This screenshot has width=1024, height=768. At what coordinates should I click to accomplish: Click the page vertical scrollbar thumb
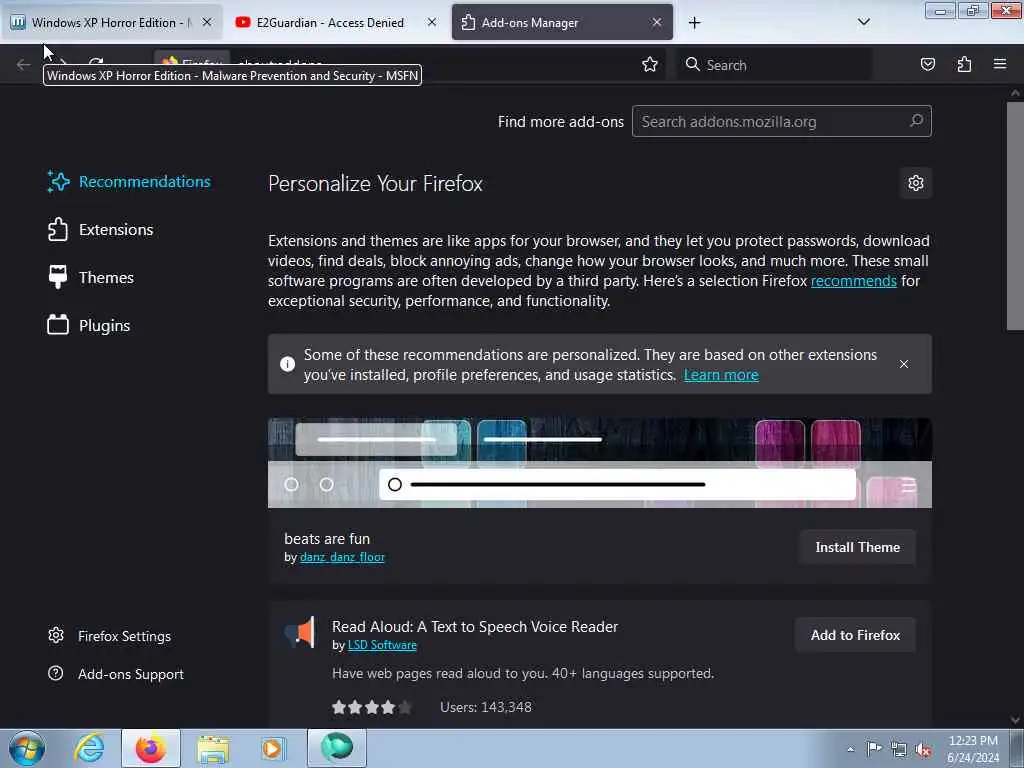click(x=1014, y=216)
